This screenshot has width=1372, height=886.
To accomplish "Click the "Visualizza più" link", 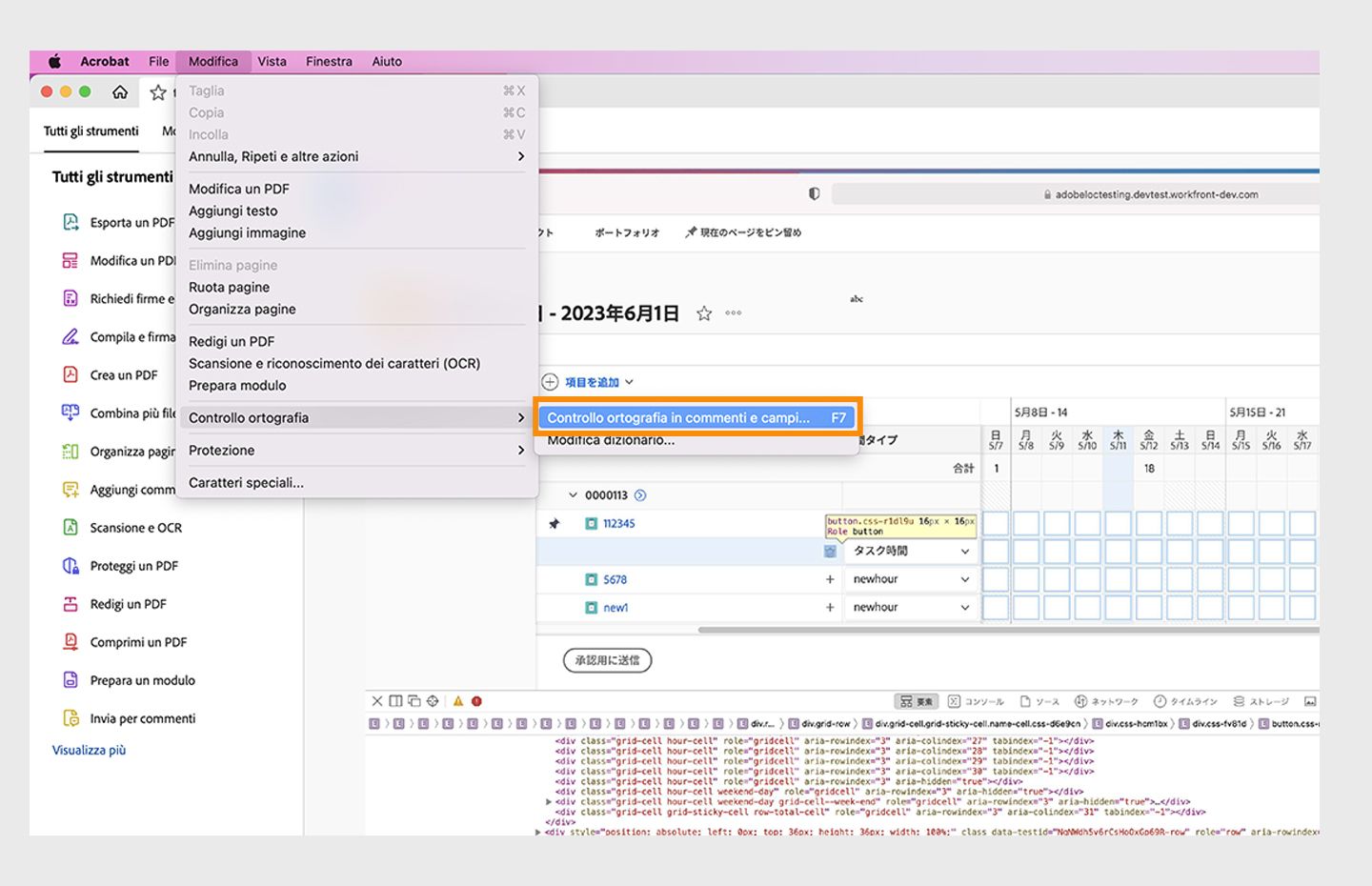I will coord(89,750).
